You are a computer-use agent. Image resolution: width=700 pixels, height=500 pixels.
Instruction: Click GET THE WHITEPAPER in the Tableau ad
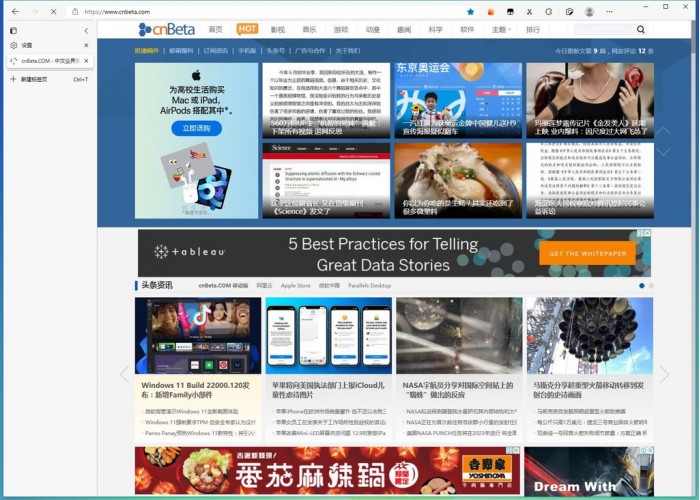click(588, 253)
